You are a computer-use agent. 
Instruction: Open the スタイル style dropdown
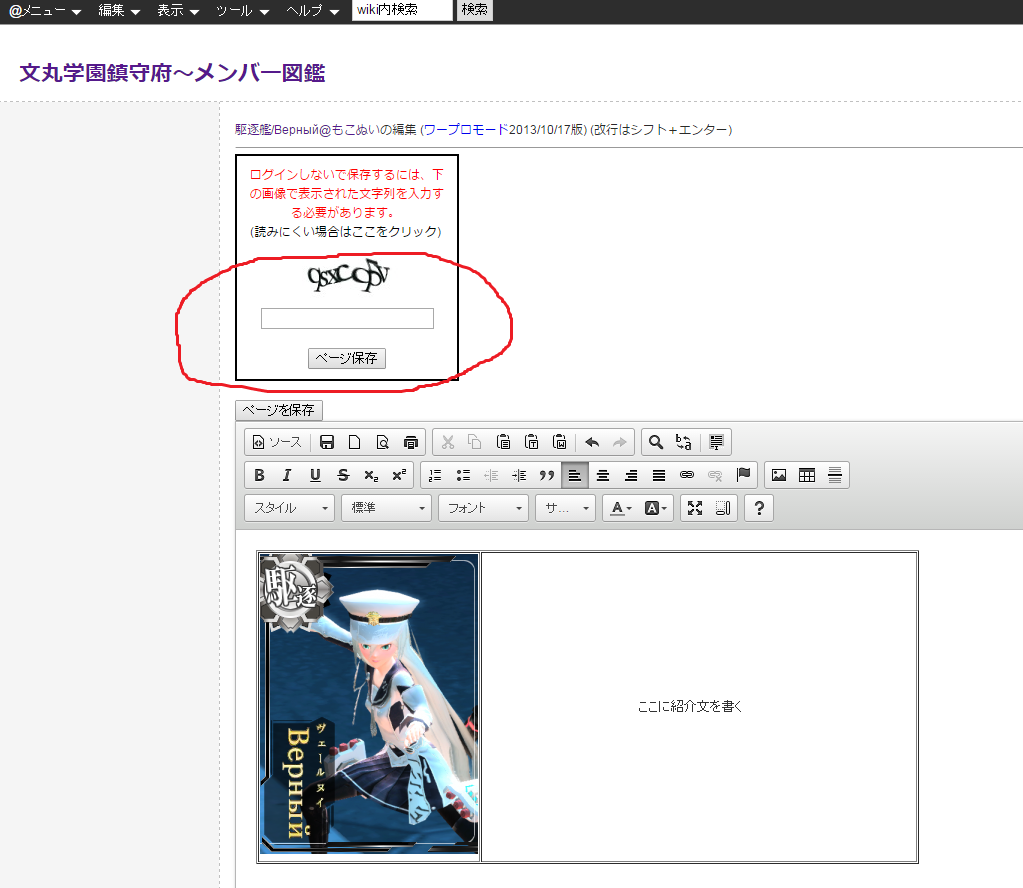point(291,508)
